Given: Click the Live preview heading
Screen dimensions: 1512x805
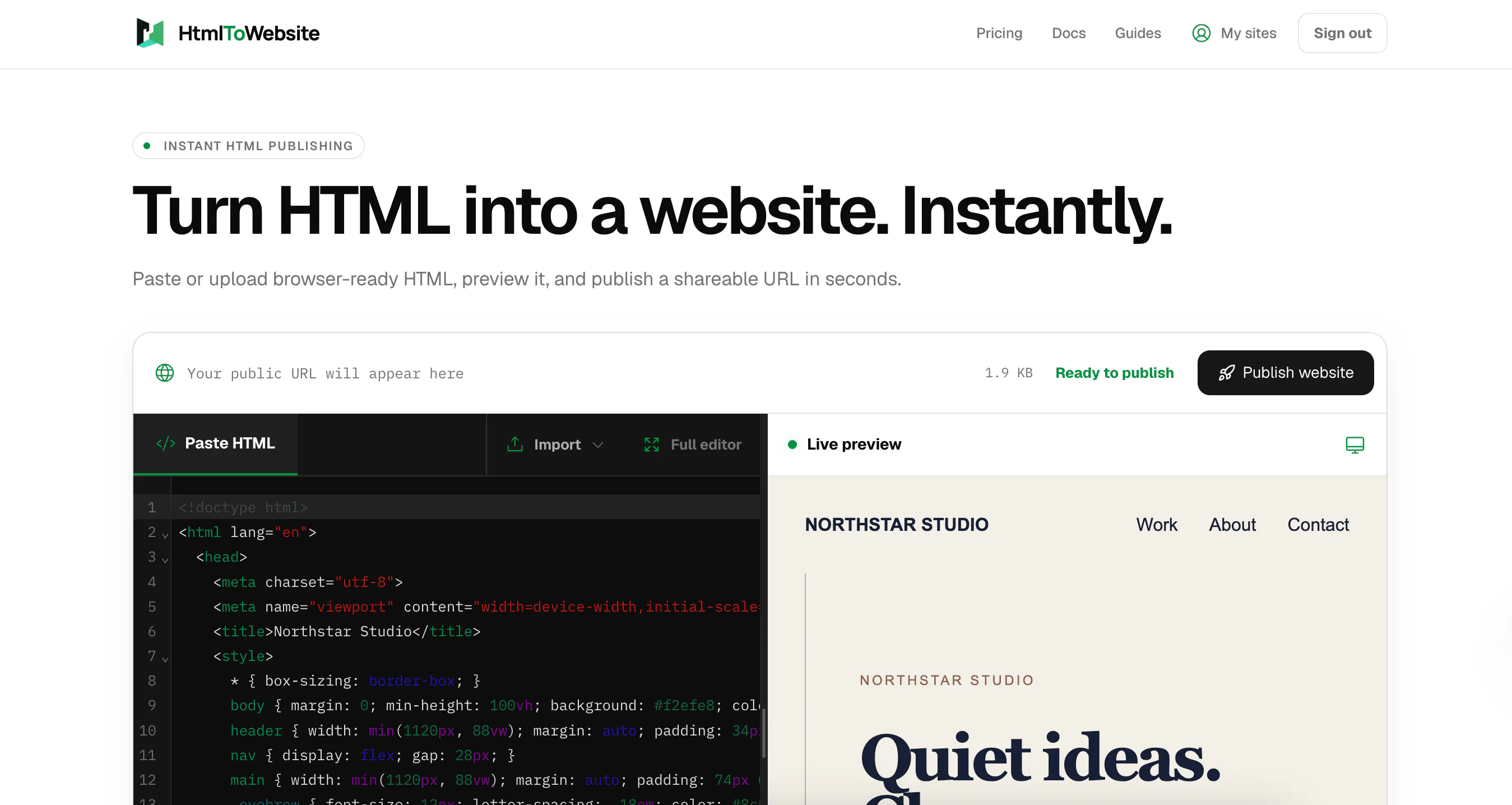Looking at the screenshot, I should [x=854, y=445].
